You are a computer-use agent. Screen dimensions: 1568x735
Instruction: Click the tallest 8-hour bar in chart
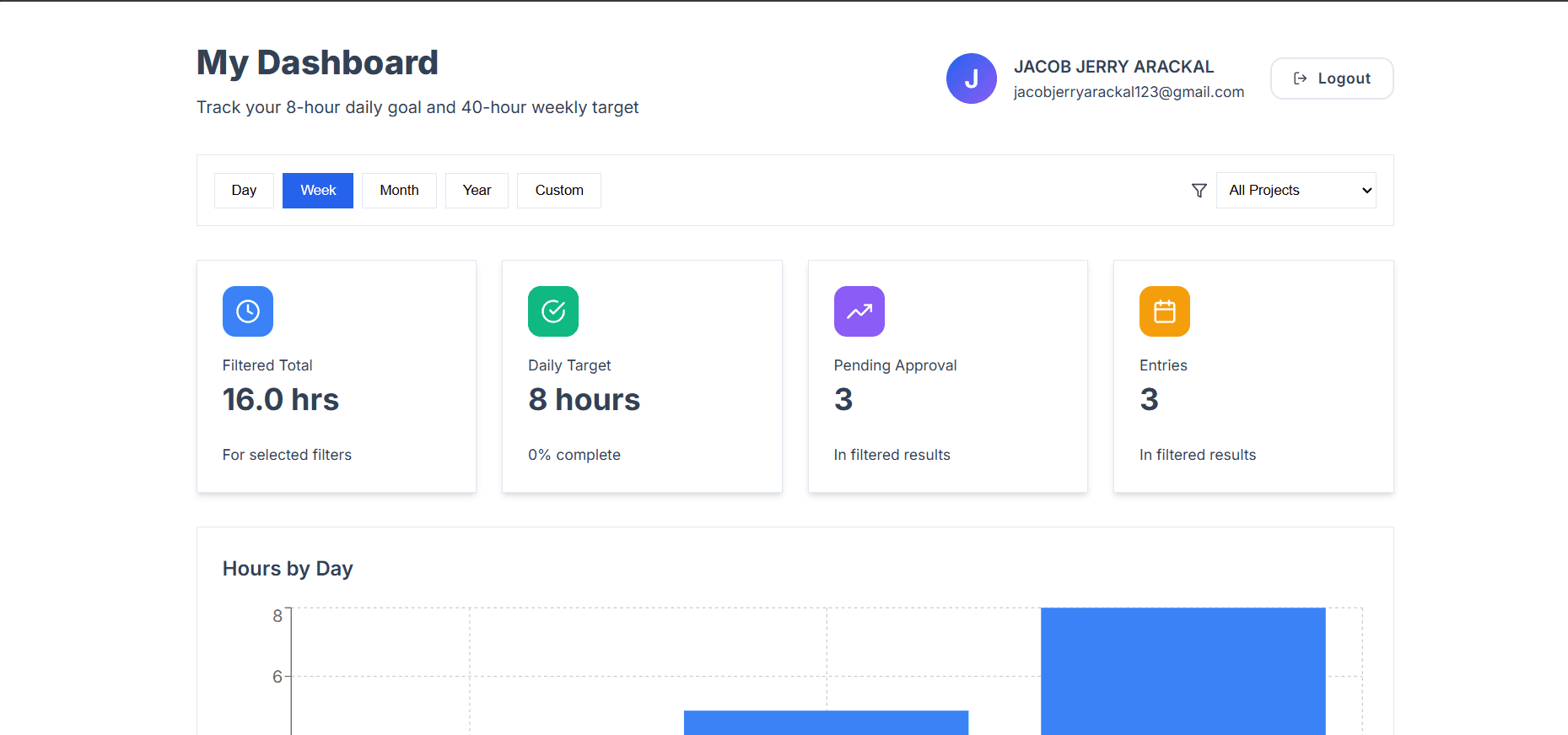[x=1183, y=672]
